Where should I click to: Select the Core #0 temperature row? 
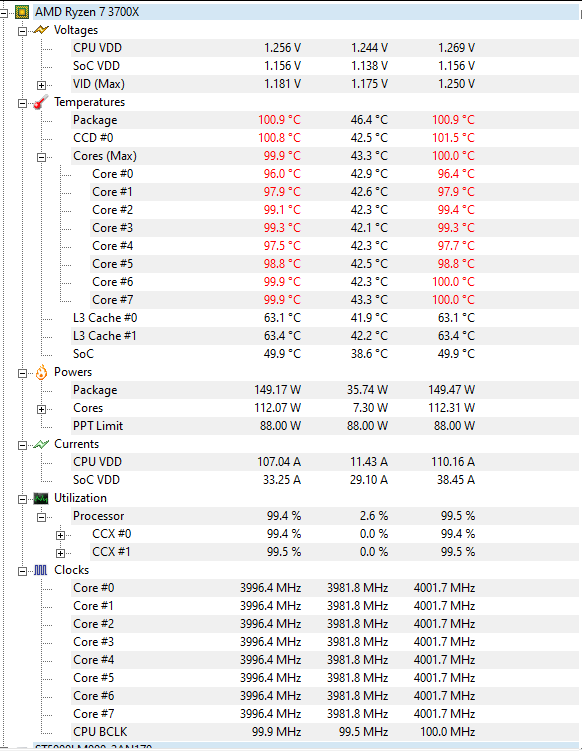(334, 174)
